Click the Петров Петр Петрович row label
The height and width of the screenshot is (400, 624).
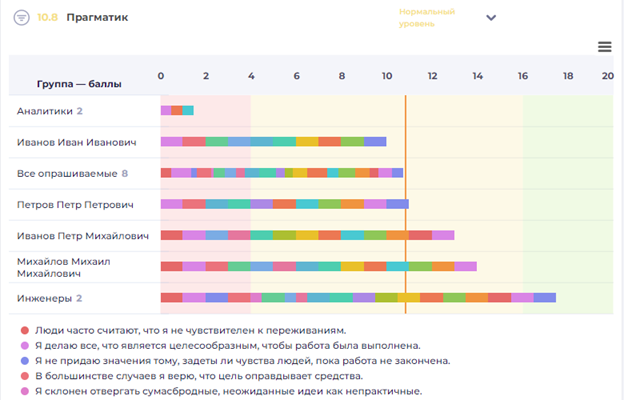pyautogui.click(x=76, y=204)
